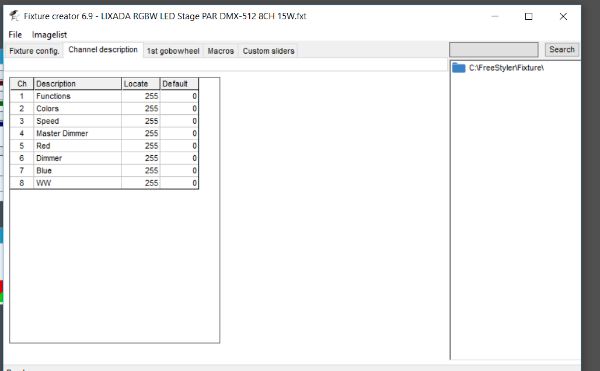Open the Imagelist menu
This screenshot has height=371, width=600.
[49, 35]
